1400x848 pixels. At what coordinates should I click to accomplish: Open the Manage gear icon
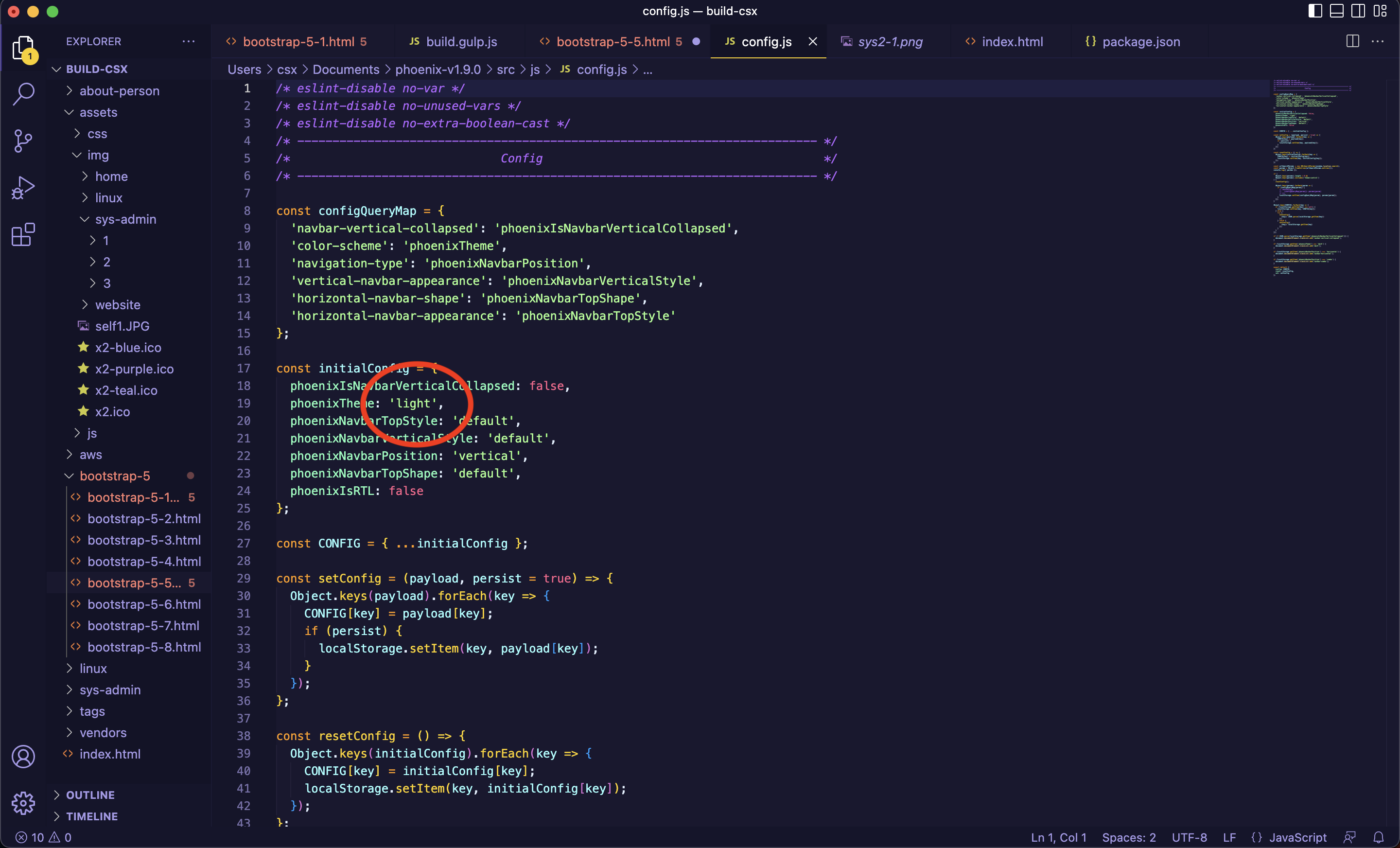pos(23,802)
